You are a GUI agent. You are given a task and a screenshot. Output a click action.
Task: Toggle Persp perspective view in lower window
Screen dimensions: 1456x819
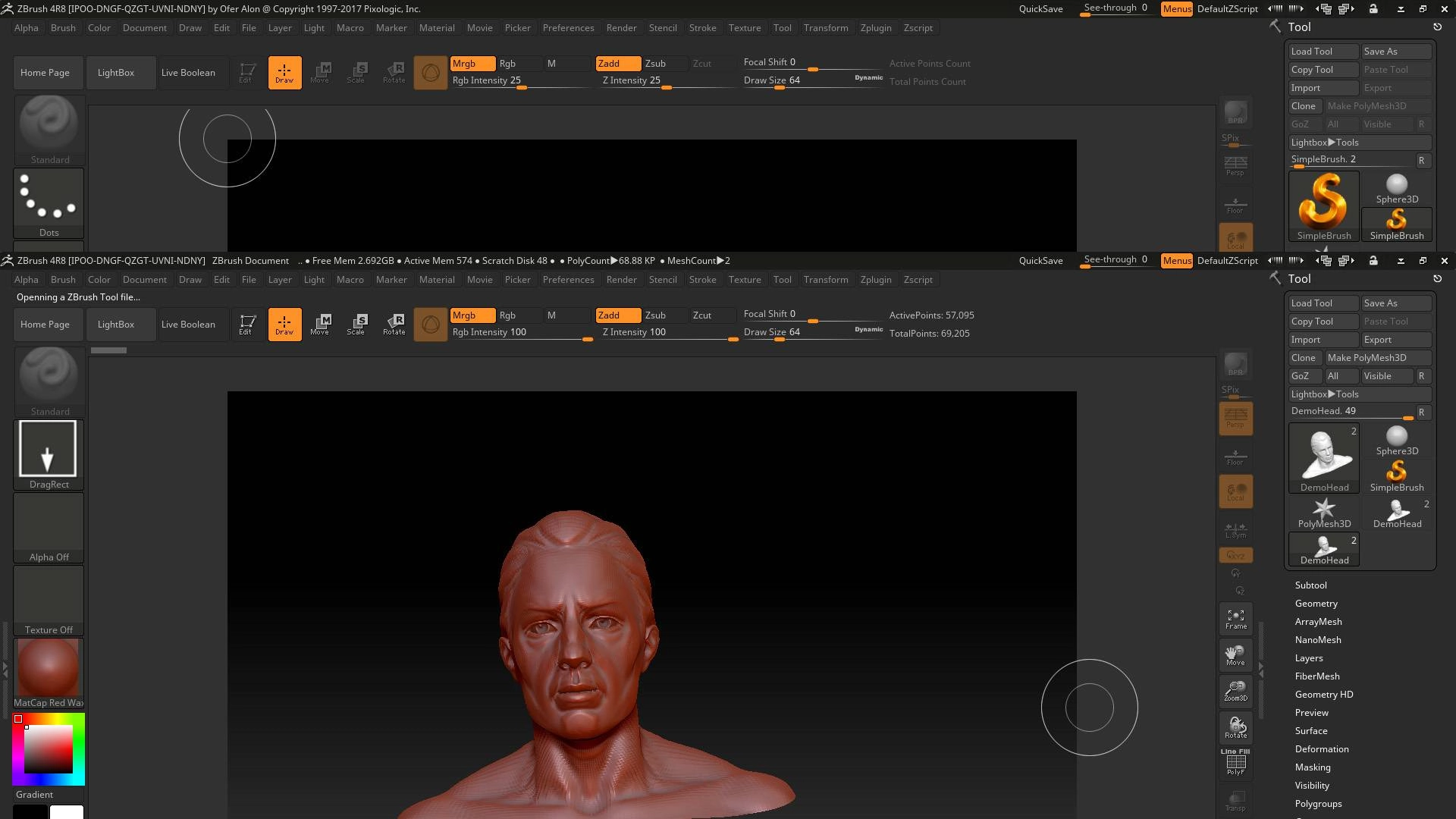pyautogui.click(x=1235, y=418)
